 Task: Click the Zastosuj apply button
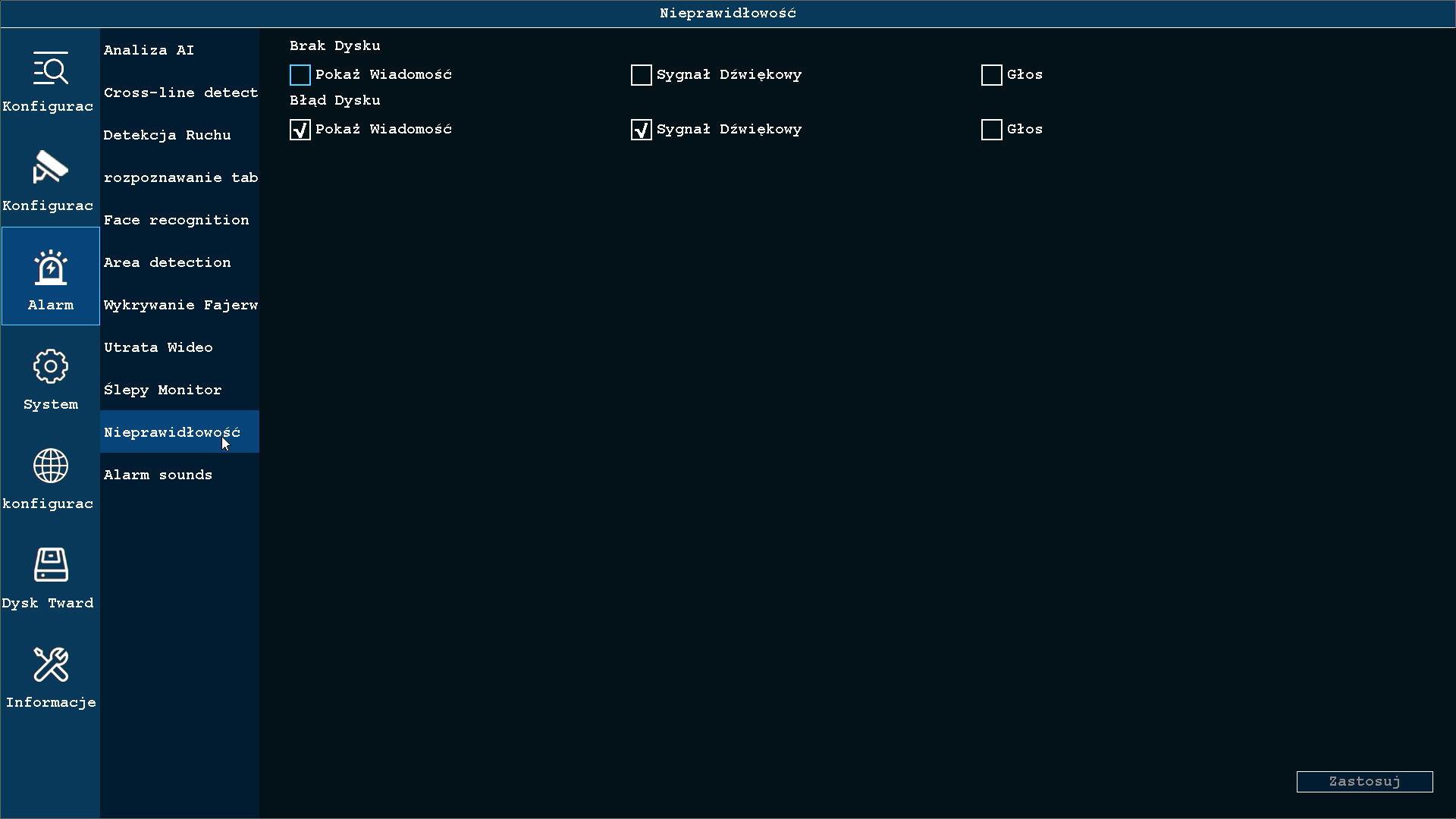(x=1365, y=782)
